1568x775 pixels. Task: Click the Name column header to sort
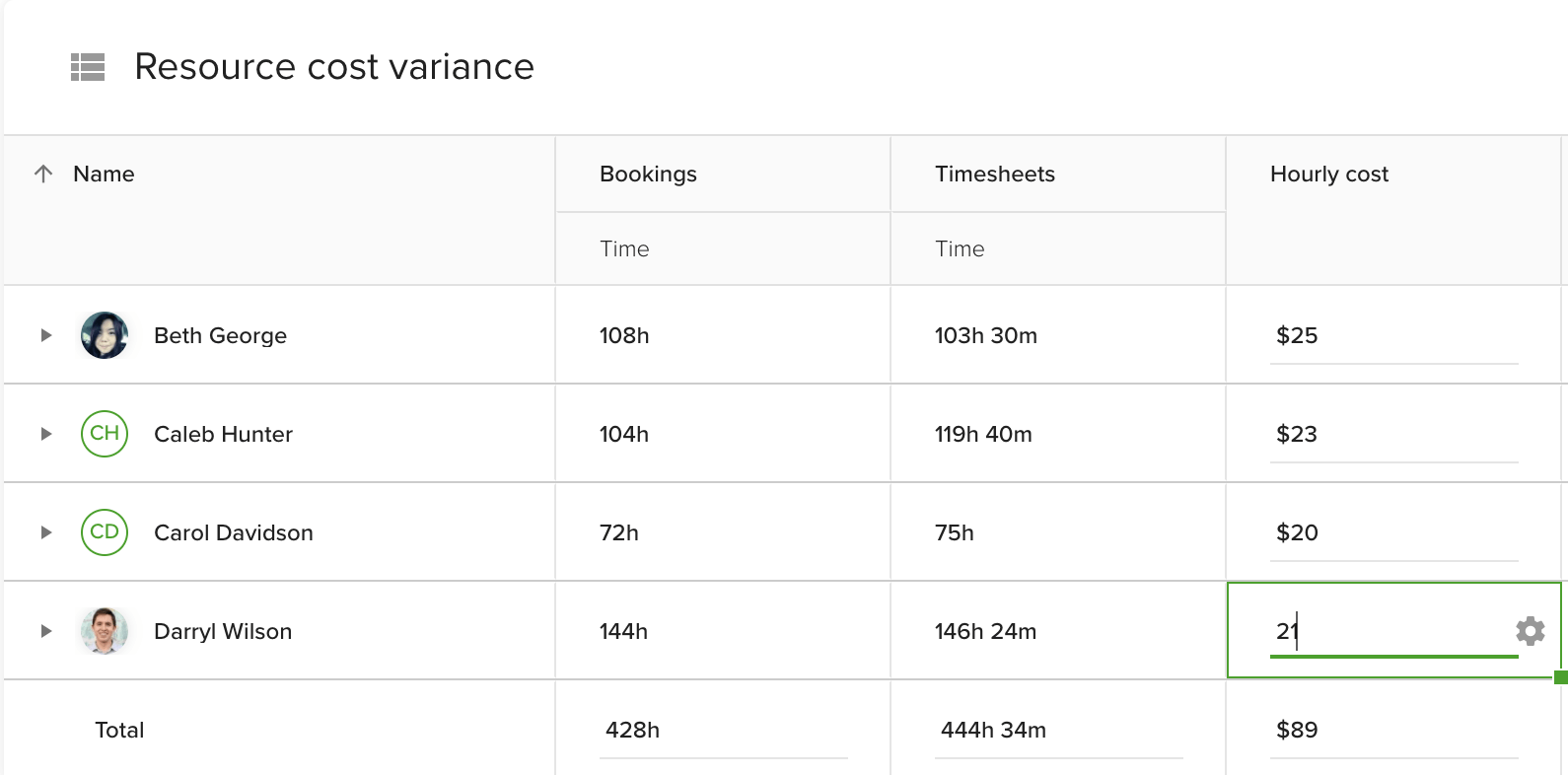103,174
